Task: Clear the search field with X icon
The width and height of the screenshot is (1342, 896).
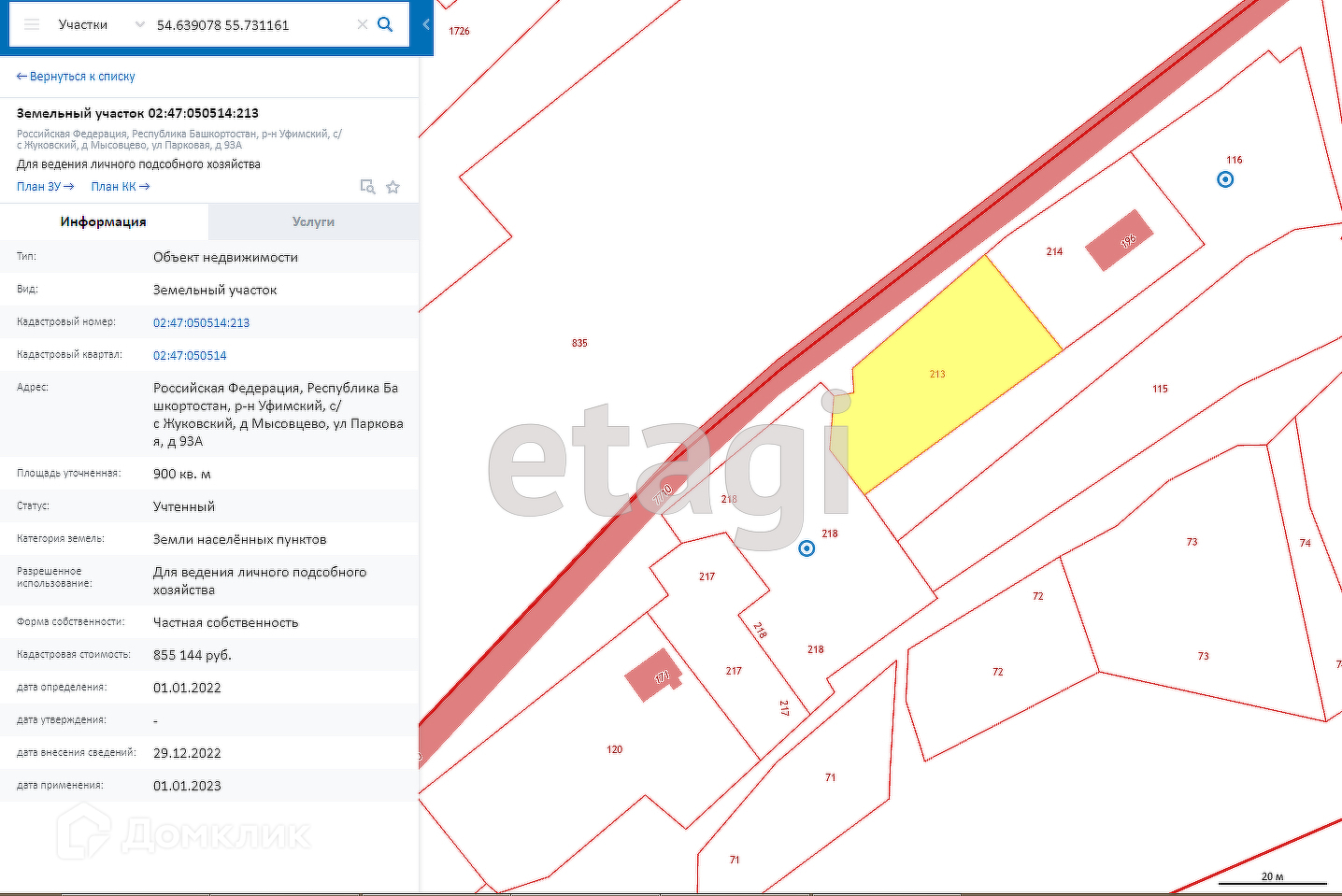Action: click(x=363, y=24)
